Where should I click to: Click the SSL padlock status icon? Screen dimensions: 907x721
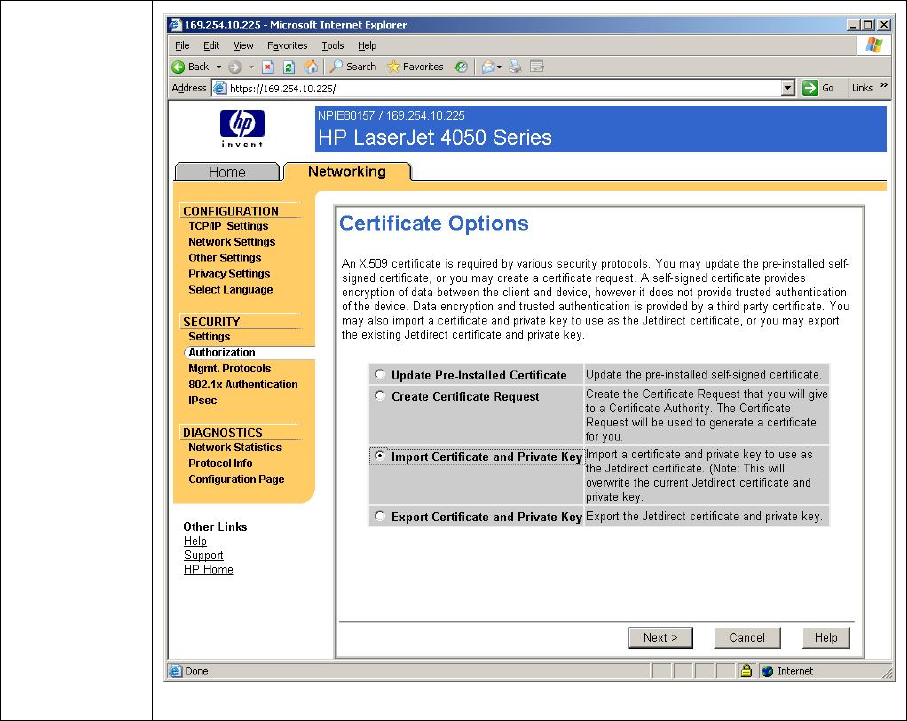746,671
